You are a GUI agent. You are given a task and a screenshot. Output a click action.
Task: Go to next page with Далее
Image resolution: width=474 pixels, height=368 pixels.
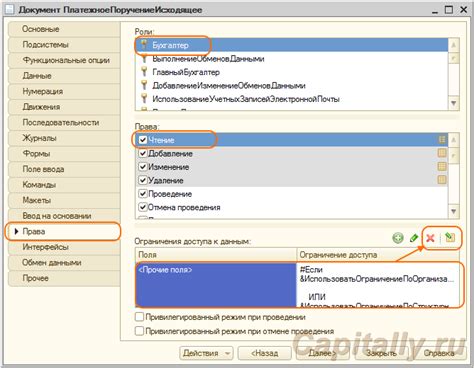coord(322,353)
